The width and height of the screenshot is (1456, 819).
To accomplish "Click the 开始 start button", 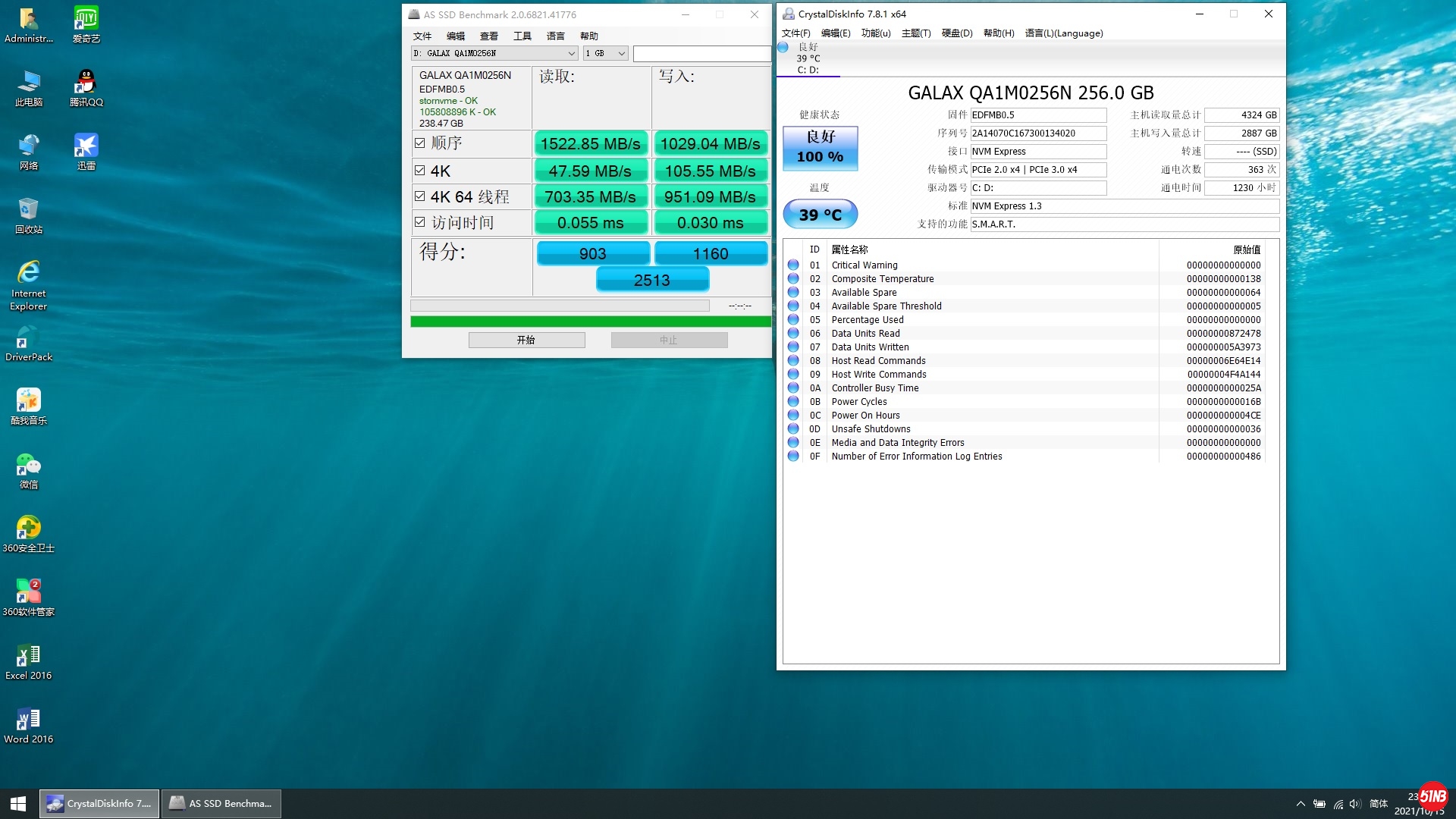I will (x=526, y=340).
